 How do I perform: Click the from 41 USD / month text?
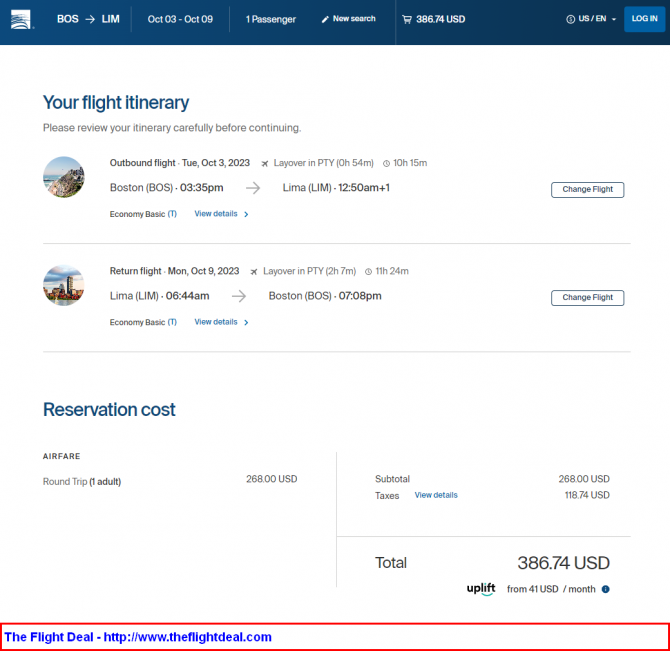[551, 589]
